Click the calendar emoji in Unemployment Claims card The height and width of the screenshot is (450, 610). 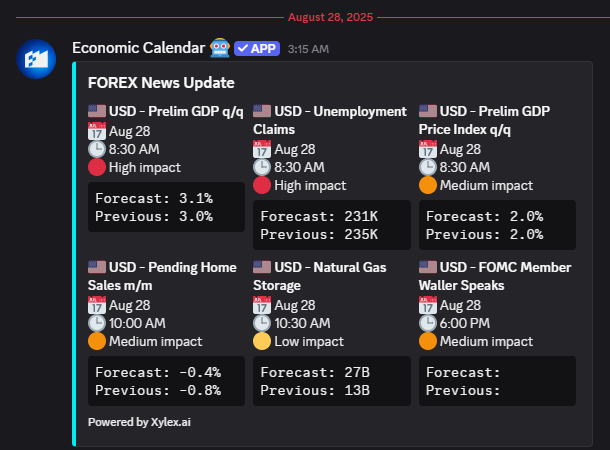(262, 149)
